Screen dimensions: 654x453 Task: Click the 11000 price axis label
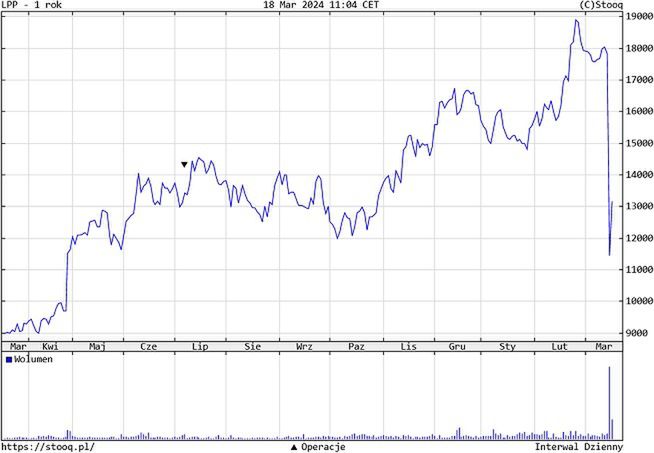pyautogui.click(x=639, y=270)
